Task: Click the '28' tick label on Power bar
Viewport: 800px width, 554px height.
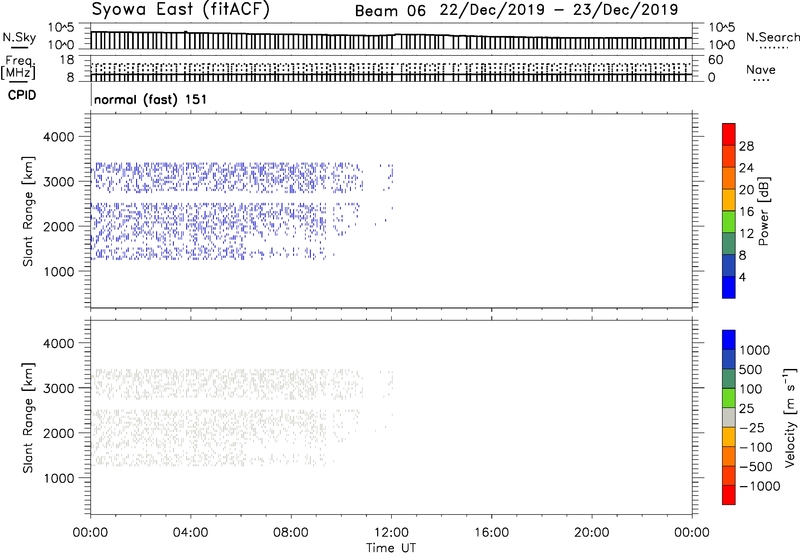Action: [746, 146]
